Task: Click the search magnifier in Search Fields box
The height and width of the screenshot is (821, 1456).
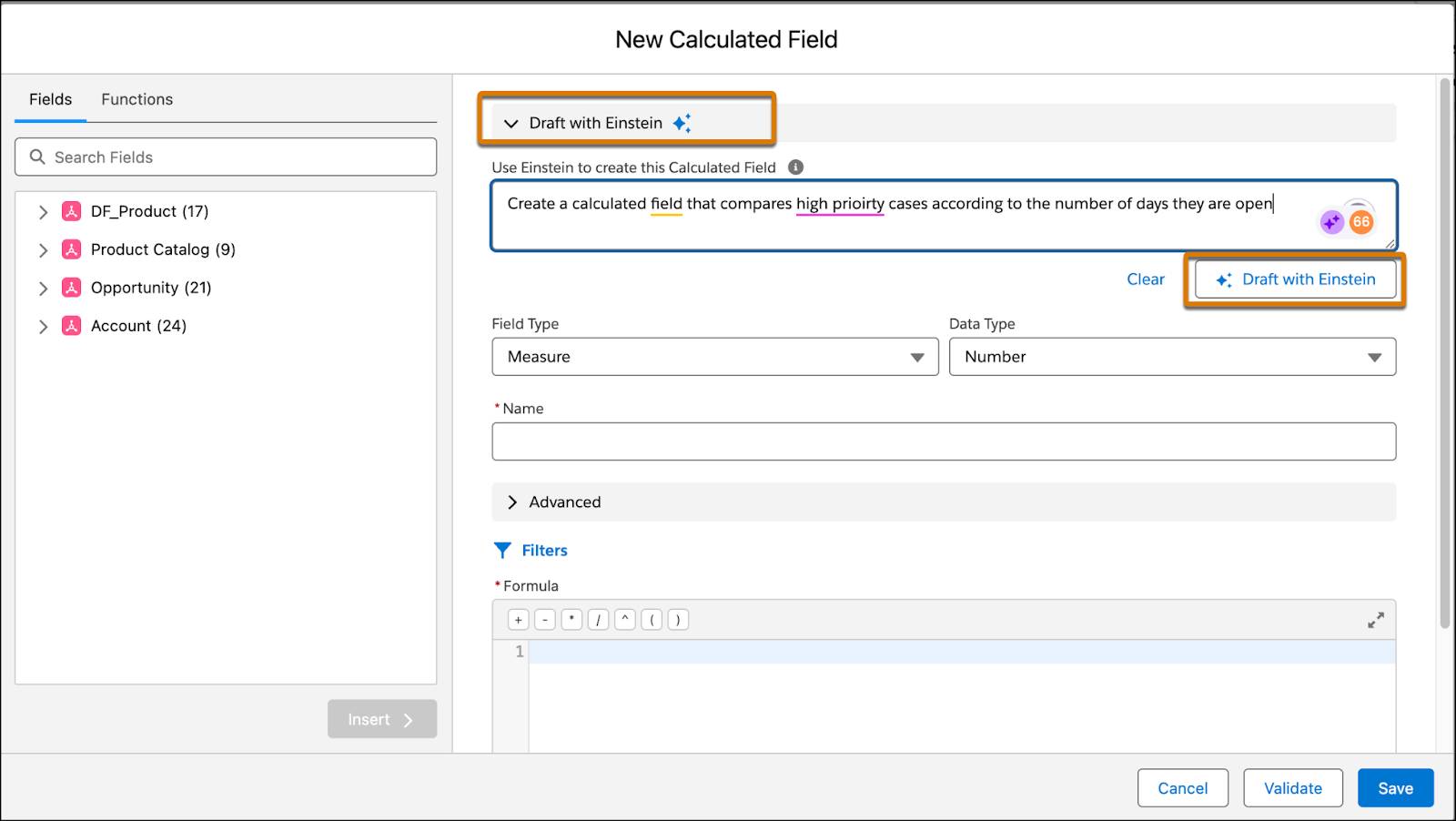Action: [37, 157]
